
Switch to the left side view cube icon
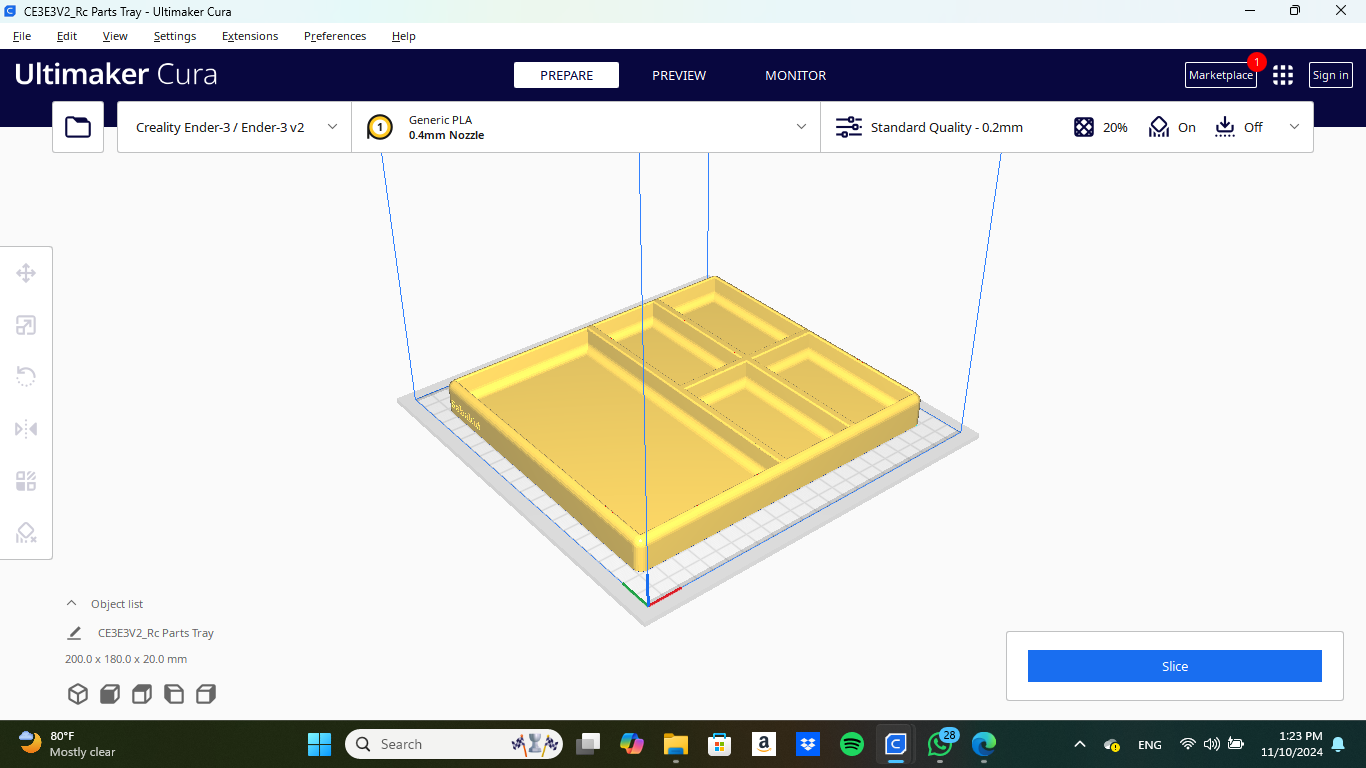pyautogui.click(x=174, y=694)
